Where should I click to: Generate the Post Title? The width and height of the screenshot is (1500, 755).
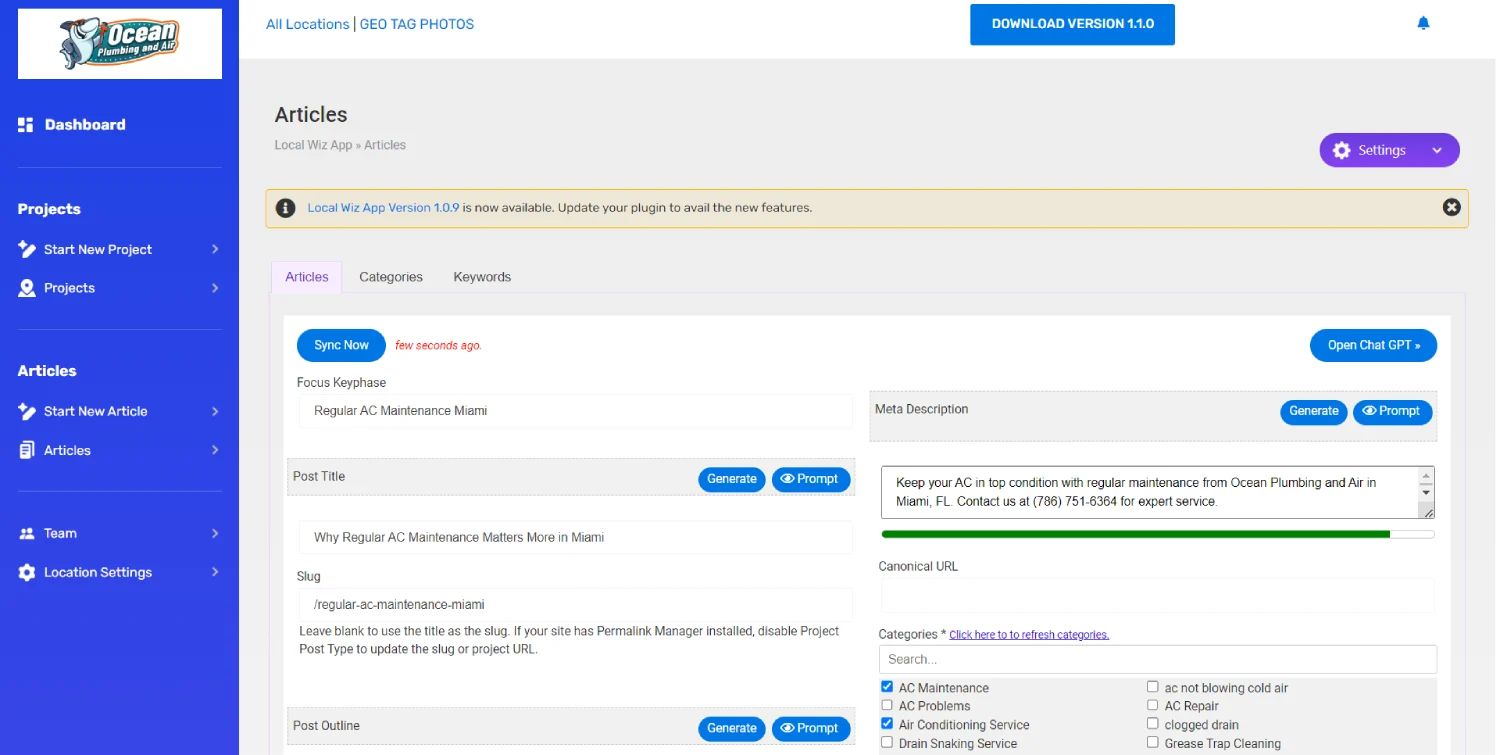(x=732, y=479)
